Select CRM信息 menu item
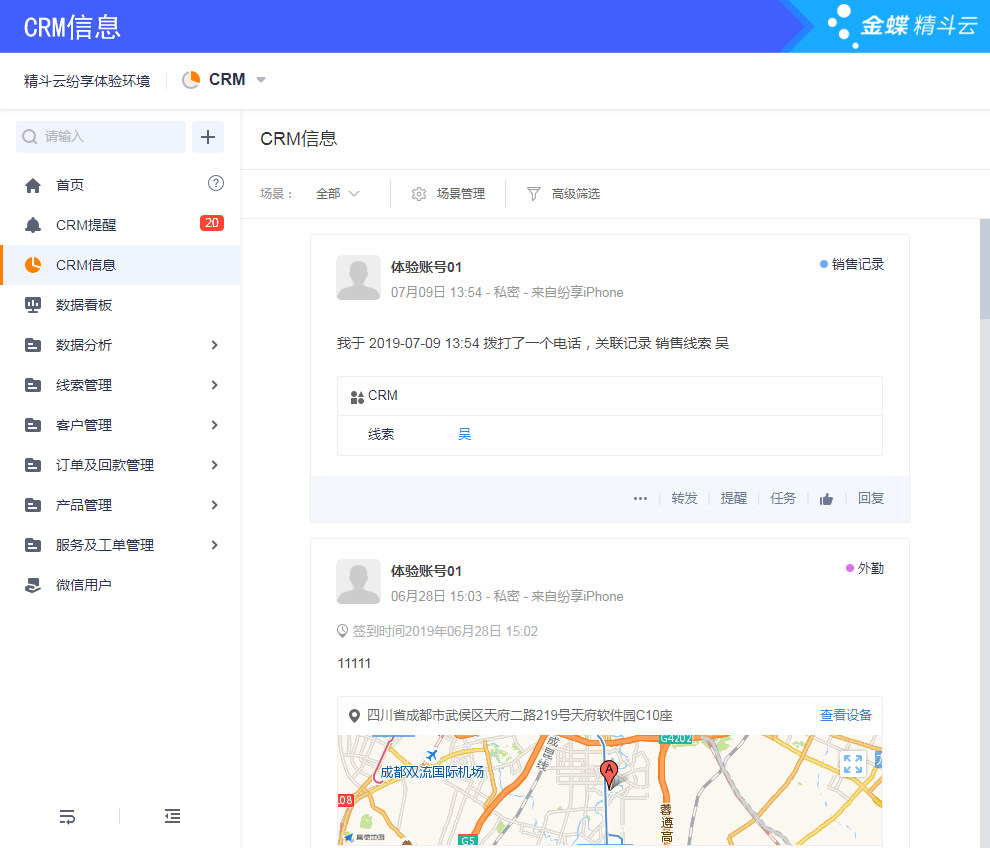Viewport: 990px width, 848px height. pos(120,265)
